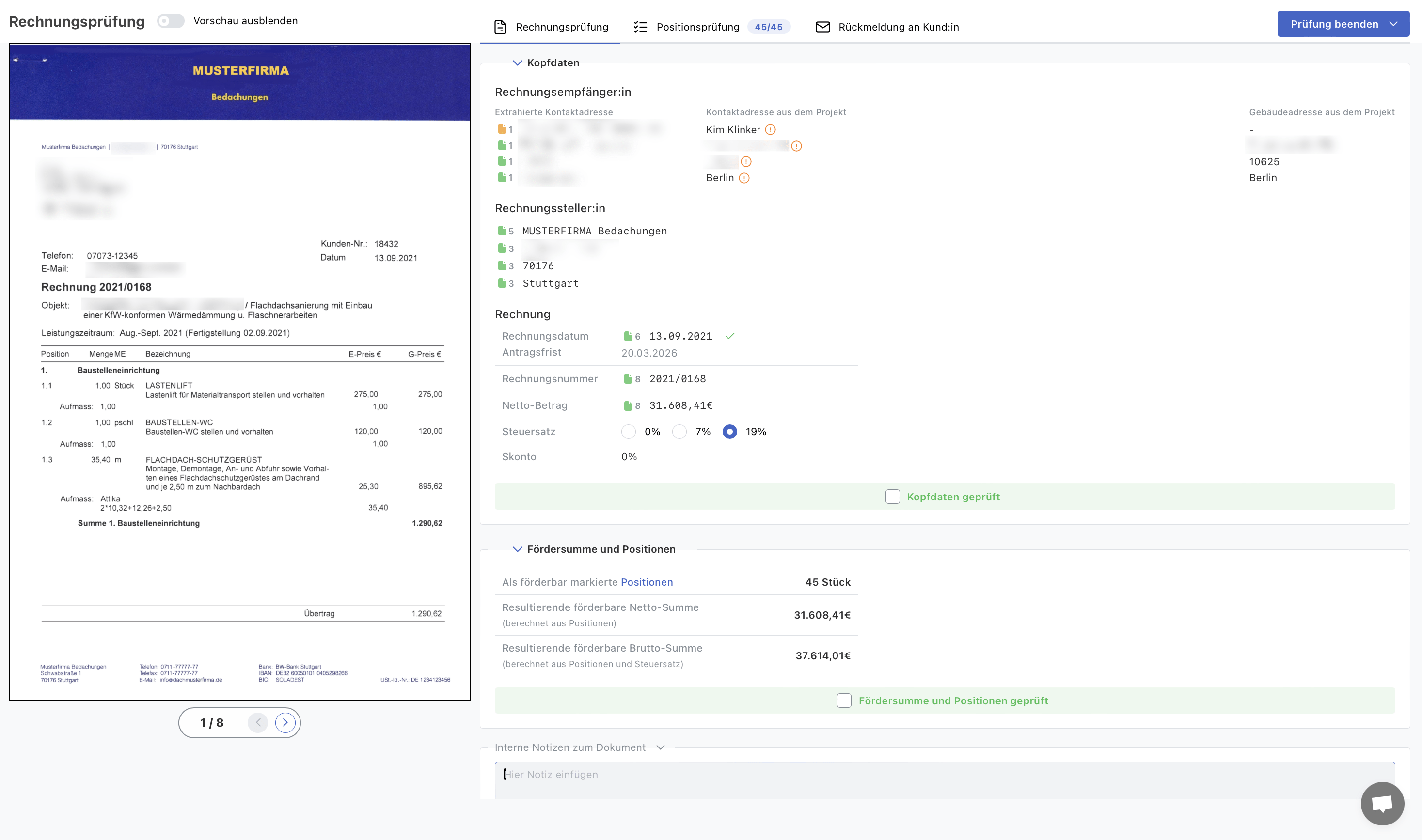
Task: Collapse the Kopfdaten section chevron
Action: click(x=517, y=63)
